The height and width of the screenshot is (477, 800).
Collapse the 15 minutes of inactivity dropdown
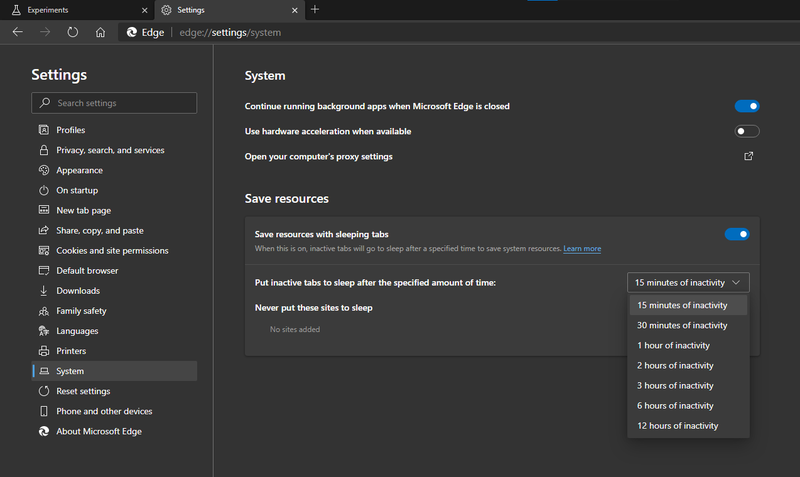(x=688, y=283)
